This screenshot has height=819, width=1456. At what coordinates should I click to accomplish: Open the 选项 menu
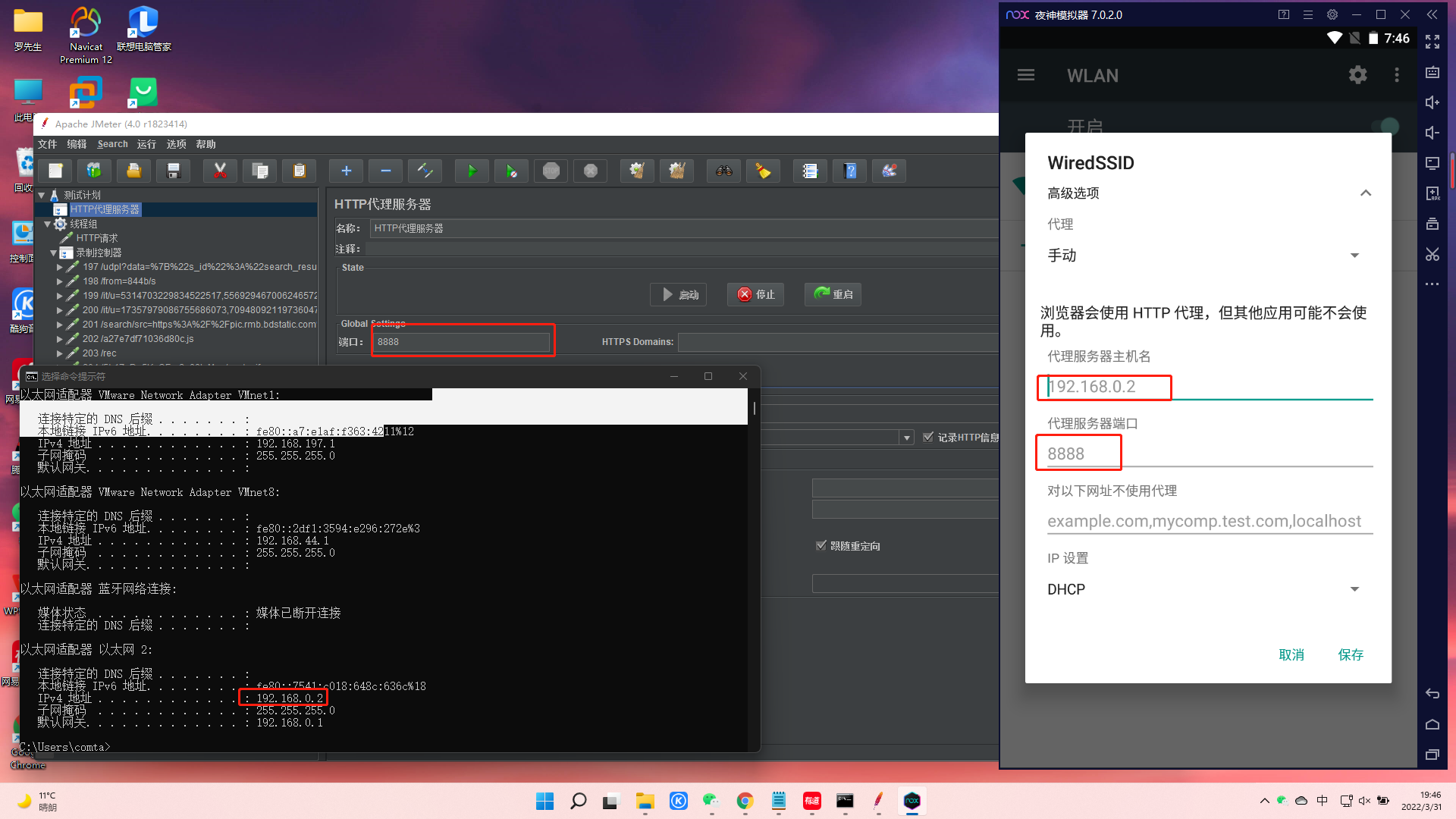(176, 144)
